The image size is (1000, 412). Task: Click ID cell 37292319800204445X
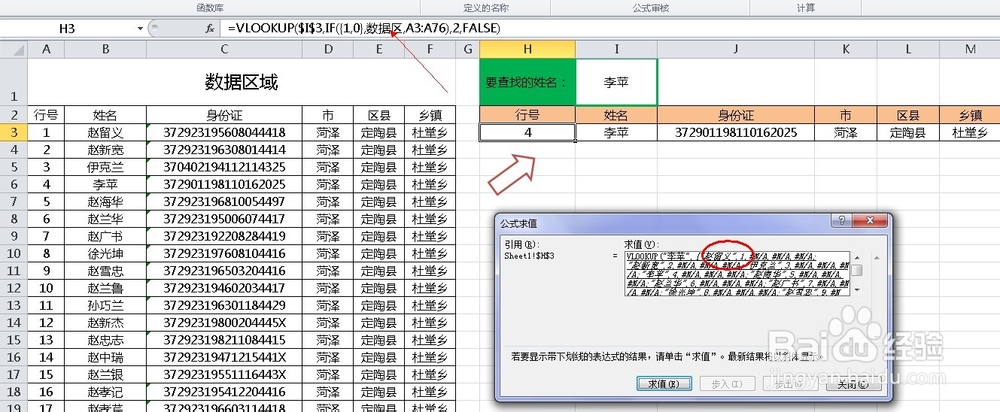(224, 322)
